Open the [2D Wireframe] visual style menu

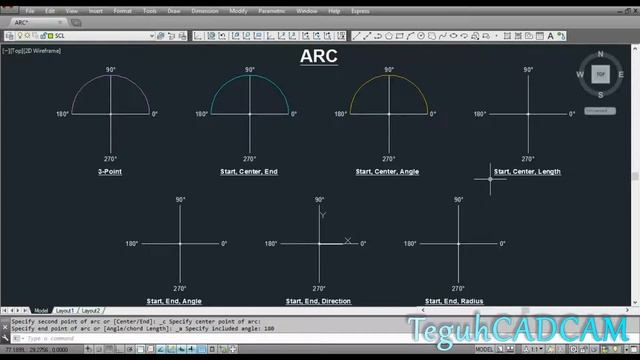click(x=43, y=51)
